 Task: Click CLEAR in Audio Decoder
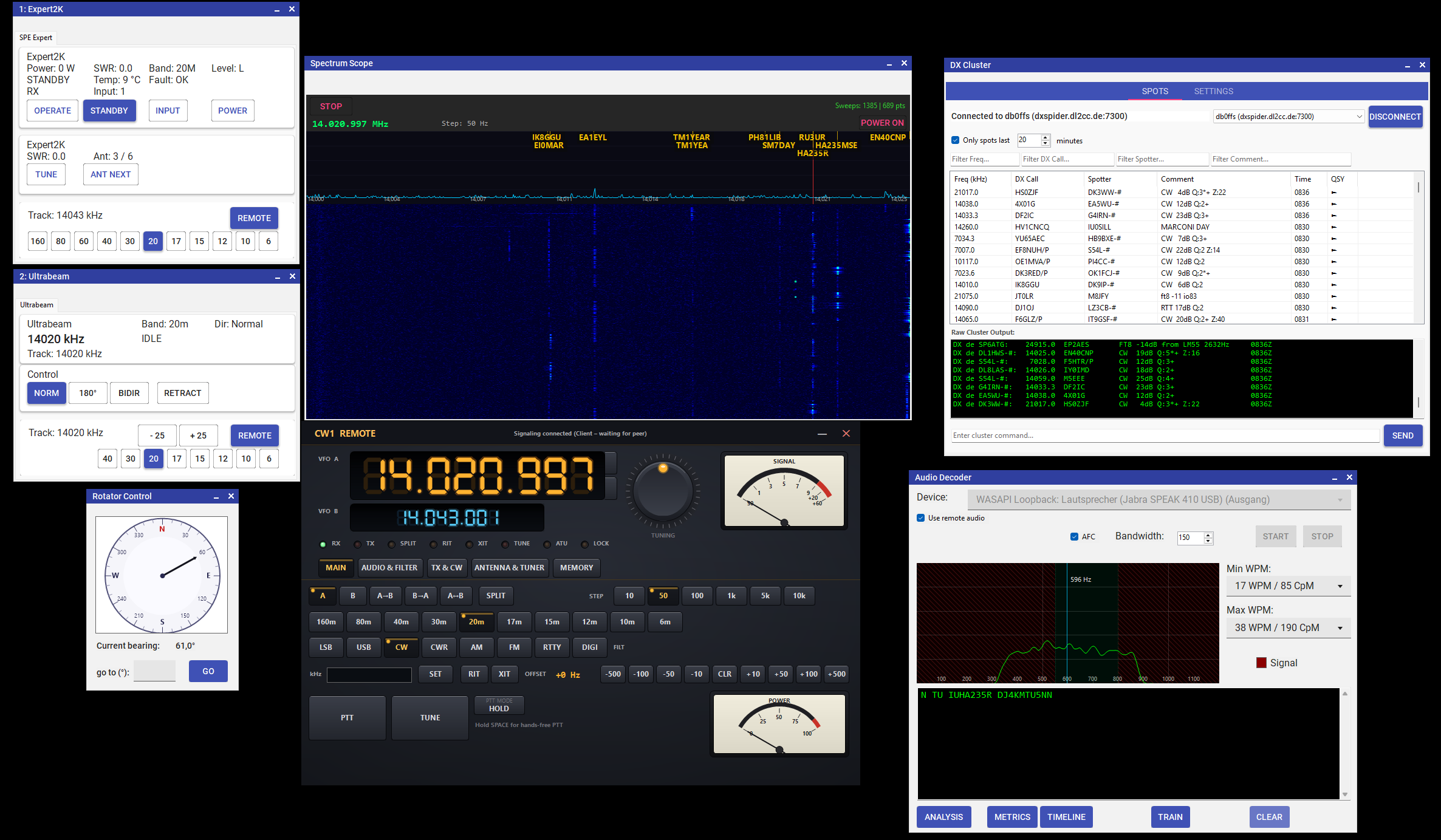1269,817
